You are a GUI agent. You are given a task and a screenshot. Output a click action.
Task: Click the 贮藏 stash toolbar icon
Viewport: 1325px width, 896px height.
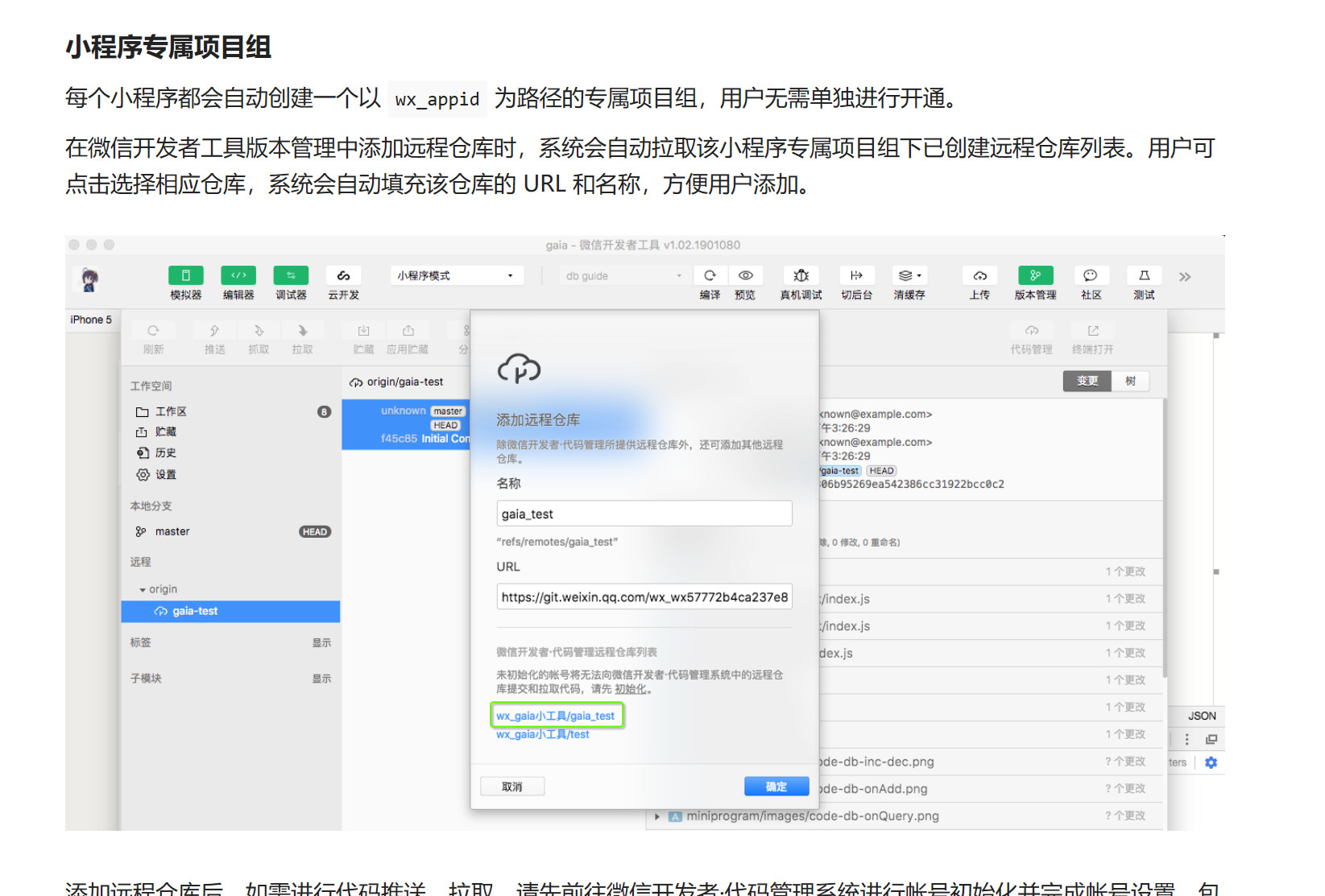[x=363, y=331]
